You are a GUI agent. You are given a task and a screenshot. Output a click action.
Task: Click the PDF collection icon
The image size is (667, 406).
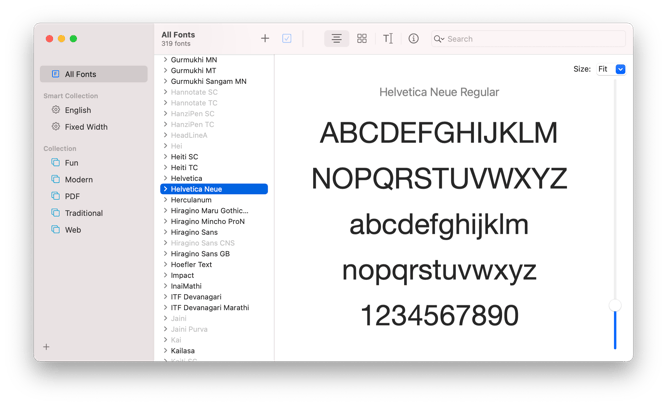click(55, 196)
